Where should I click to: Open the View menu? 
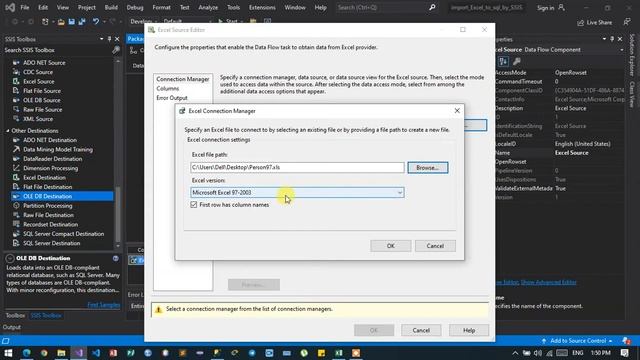[62, 7]
